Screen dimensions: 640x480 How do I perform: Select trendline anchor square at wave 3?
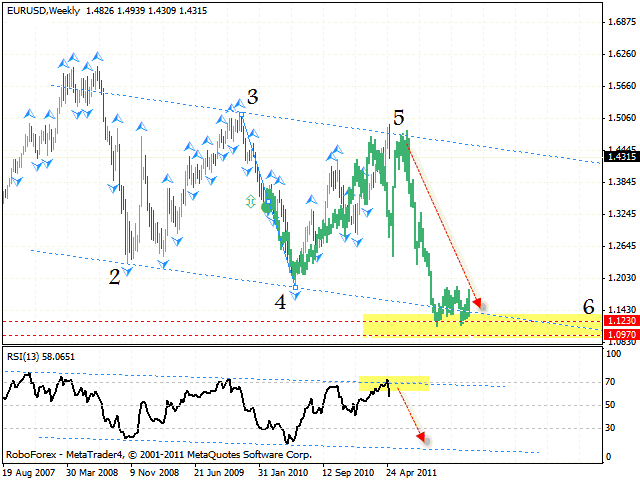pos(241,116)
